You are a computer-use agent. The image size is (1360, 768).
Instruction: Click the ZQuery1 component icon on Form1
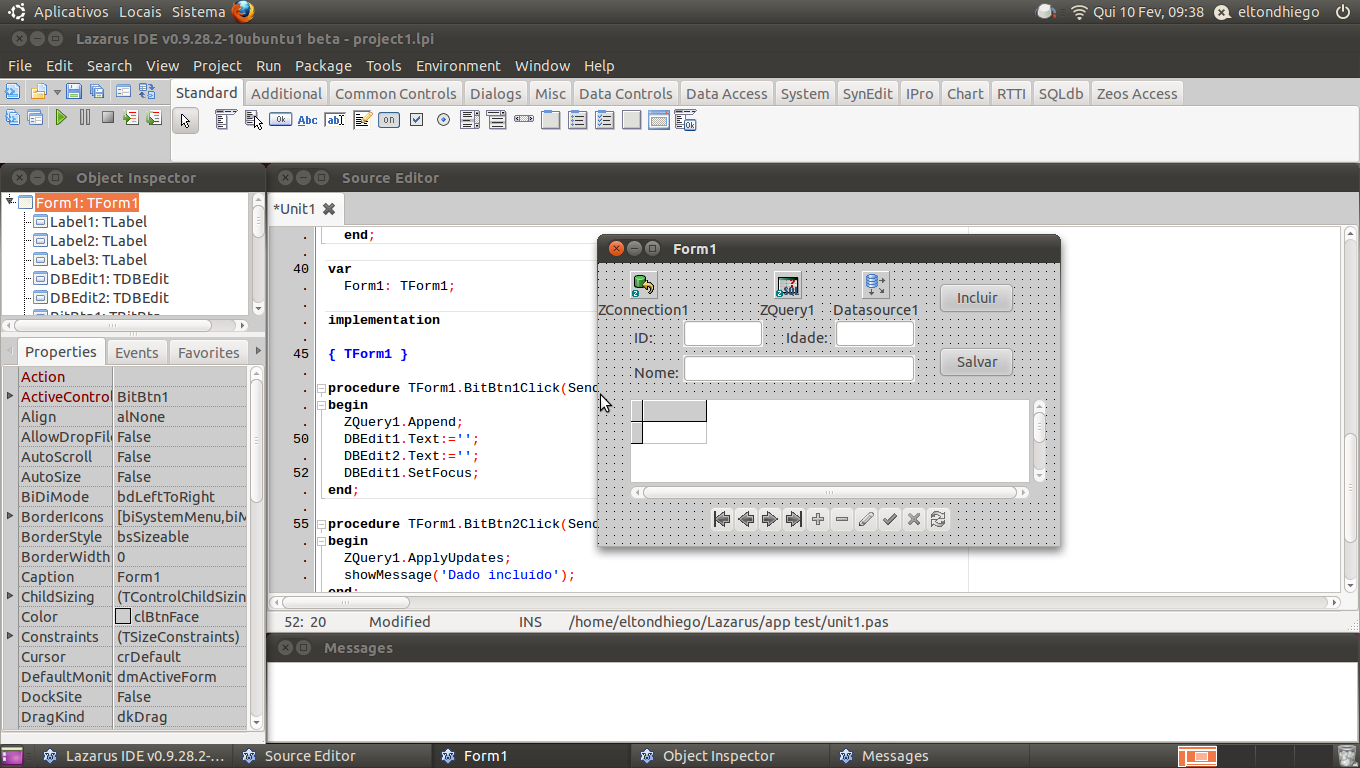pos(788,284)
